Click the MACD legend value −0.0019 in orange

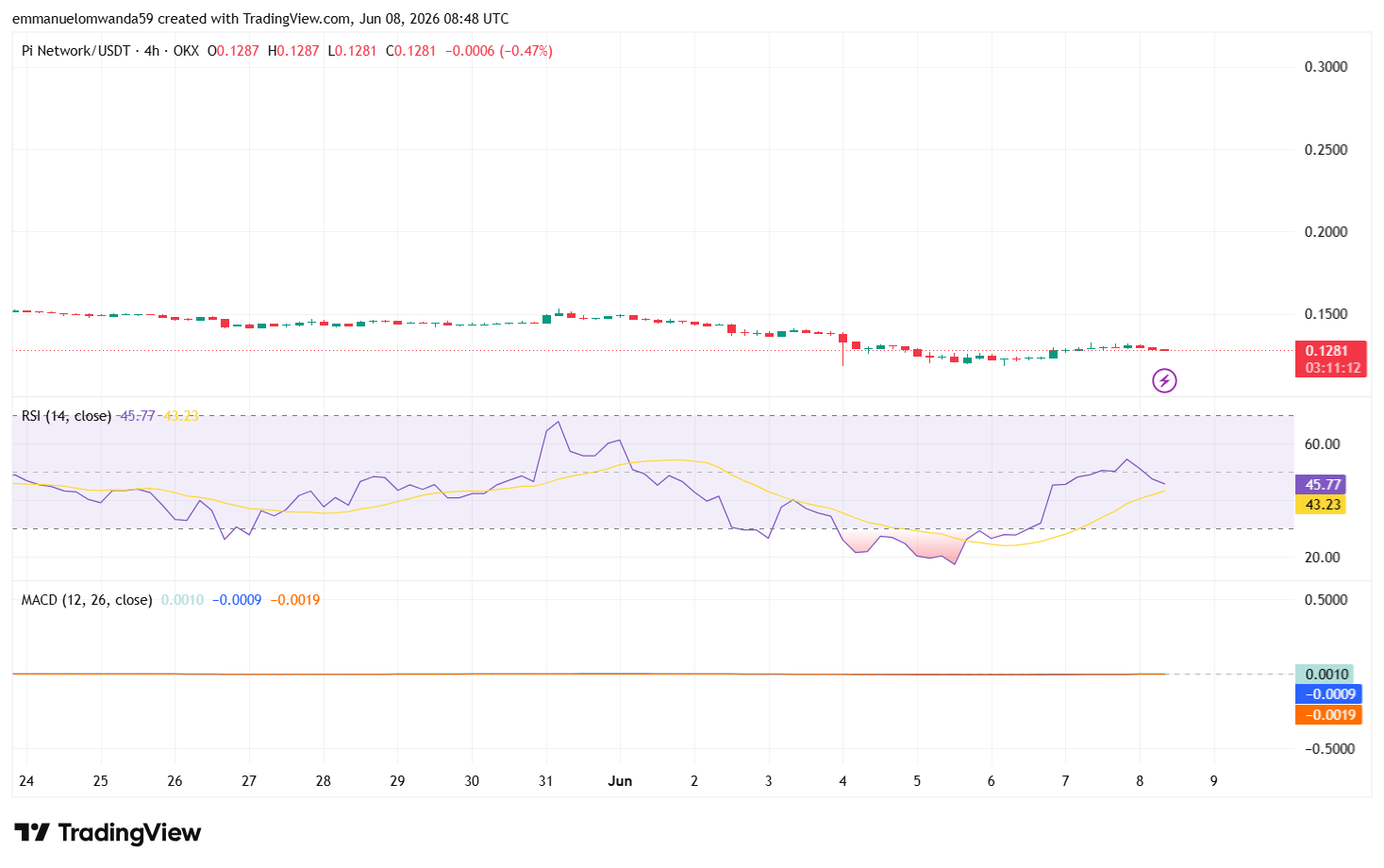click(295, 600)
